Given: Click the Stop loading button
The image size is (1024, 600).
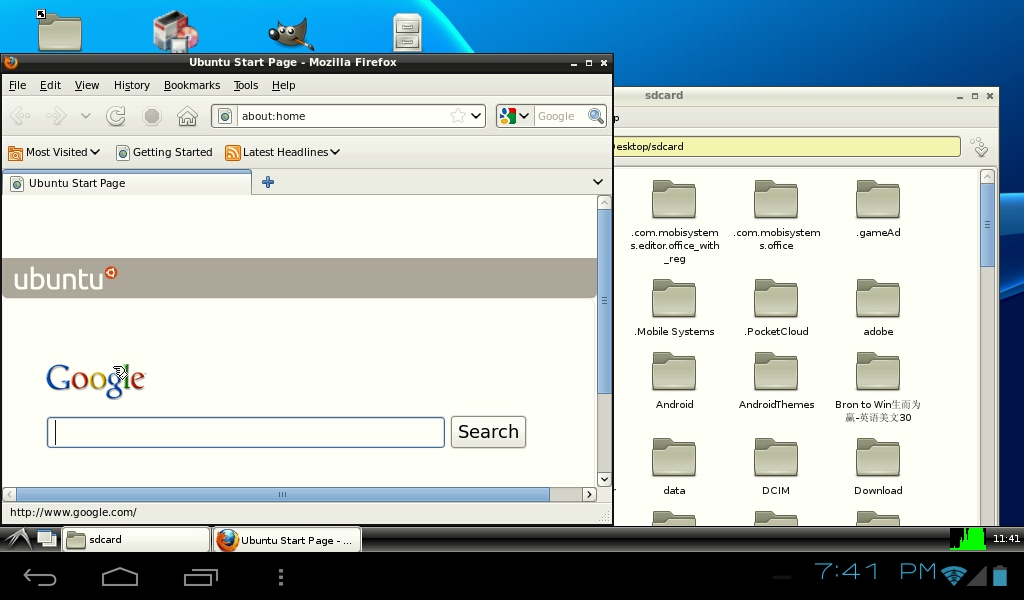Looking at the screenshot, I should click(x=152, y=116).
